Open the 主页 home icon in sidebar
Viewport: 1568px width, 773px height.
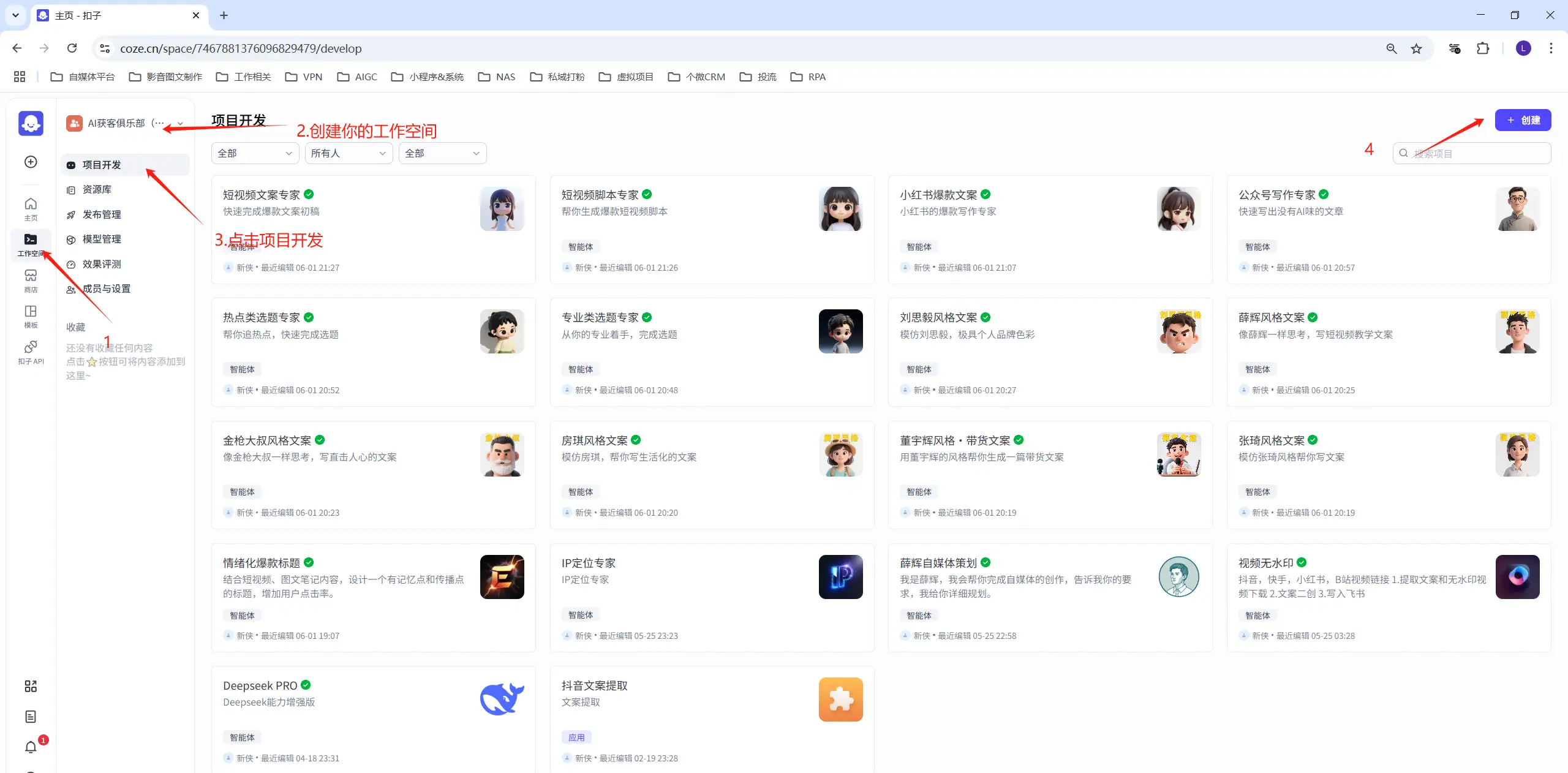[31, 208]
